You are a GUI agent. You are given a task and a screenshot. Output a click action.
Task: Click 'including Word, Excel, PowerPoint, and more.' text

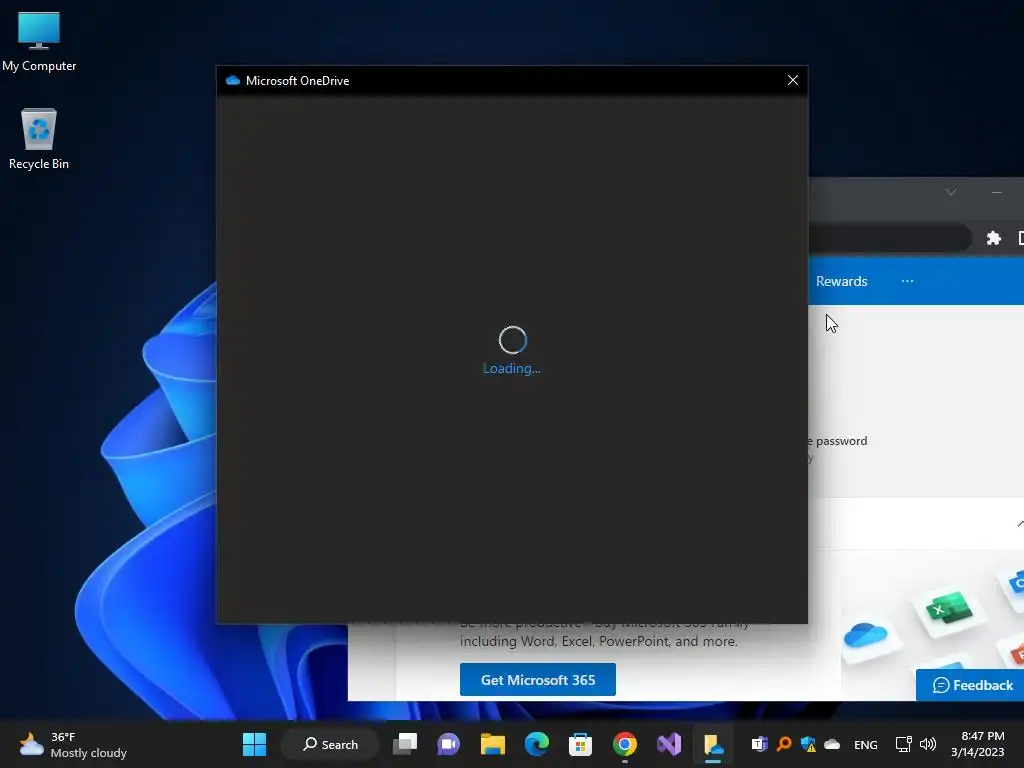(x=599, y=641)
